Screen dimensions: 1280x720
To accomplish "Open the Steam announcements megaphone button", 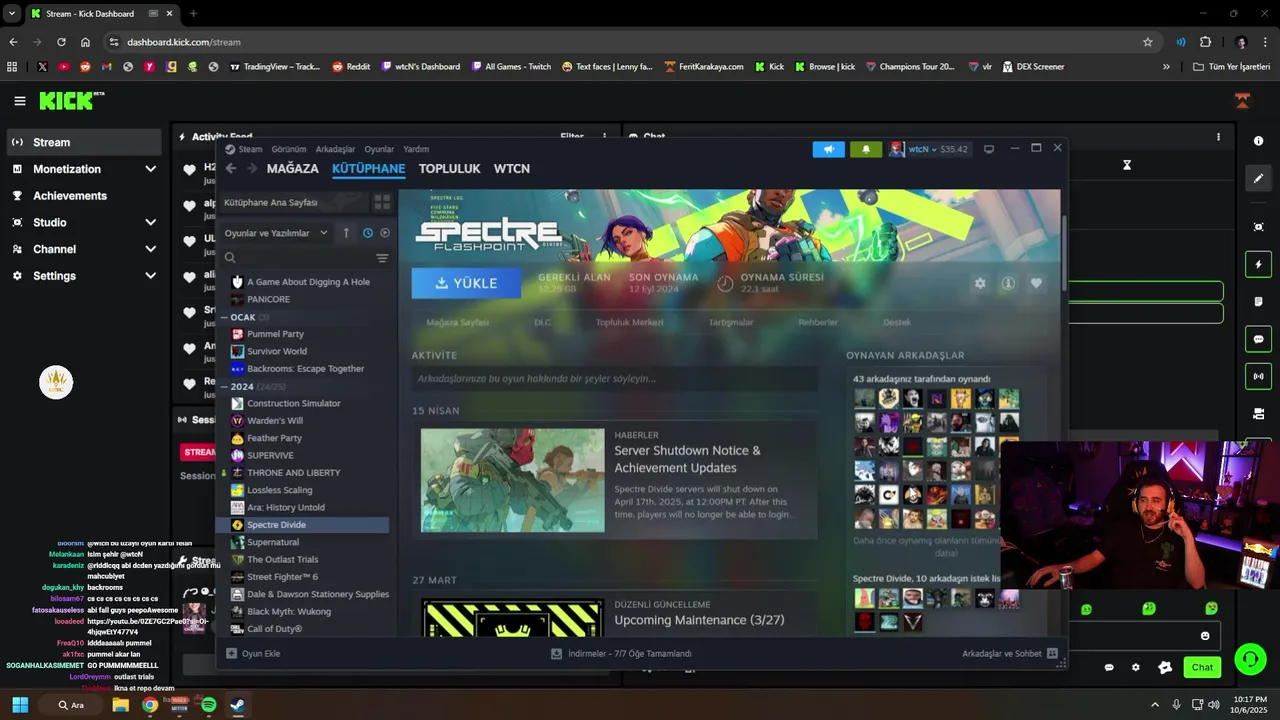I will (828, 149).
